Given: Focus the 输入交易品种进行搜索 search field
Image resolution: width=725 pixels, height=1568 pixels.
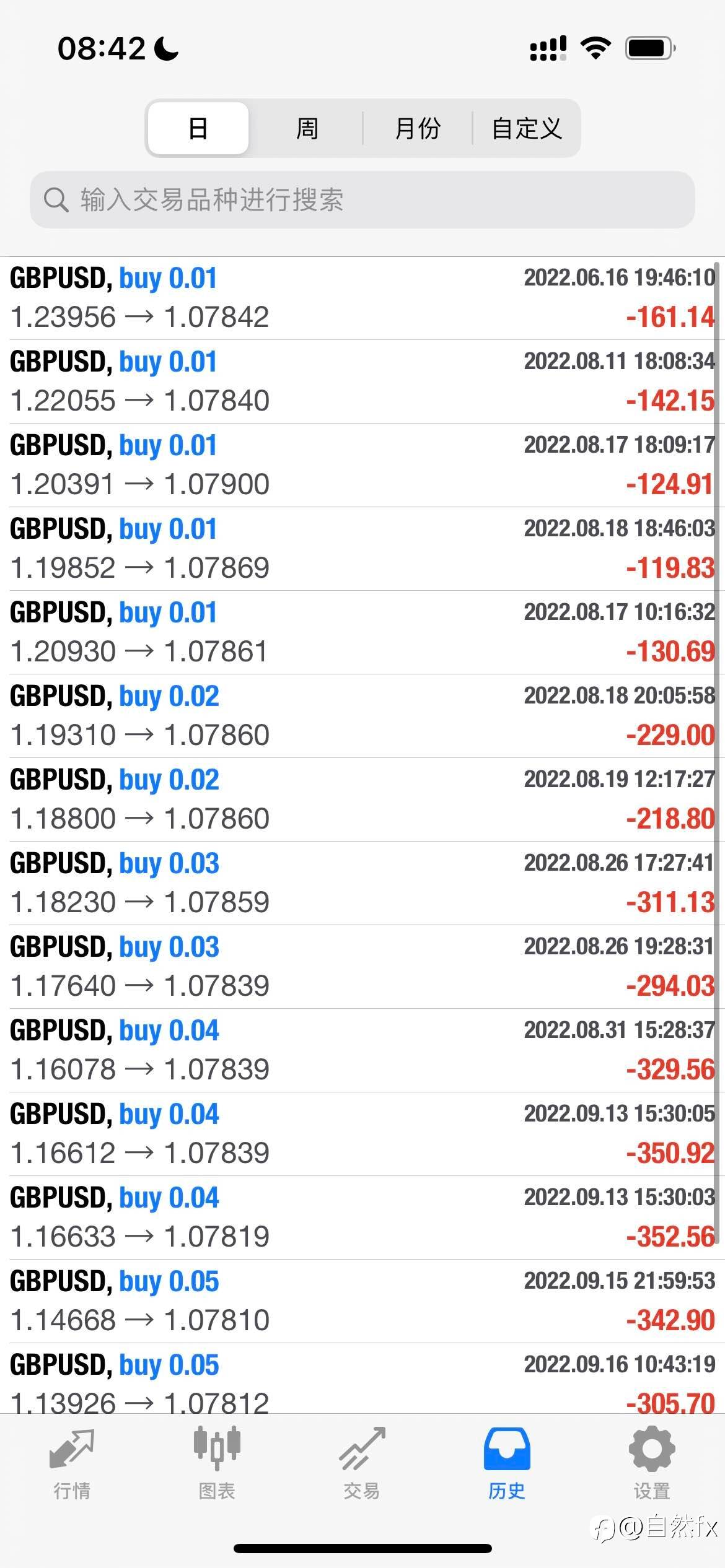Looking at the screenshot, I should [x=372, y=200].
